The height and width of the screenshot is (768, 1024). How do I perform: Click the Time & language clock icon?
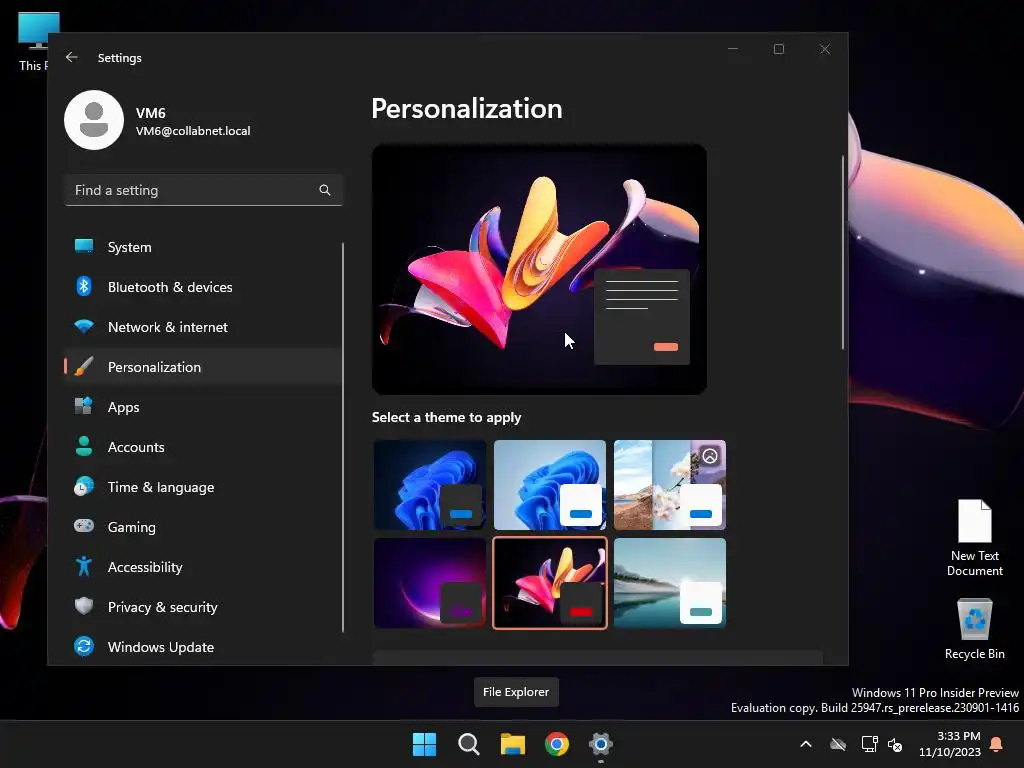click(84, 487)
